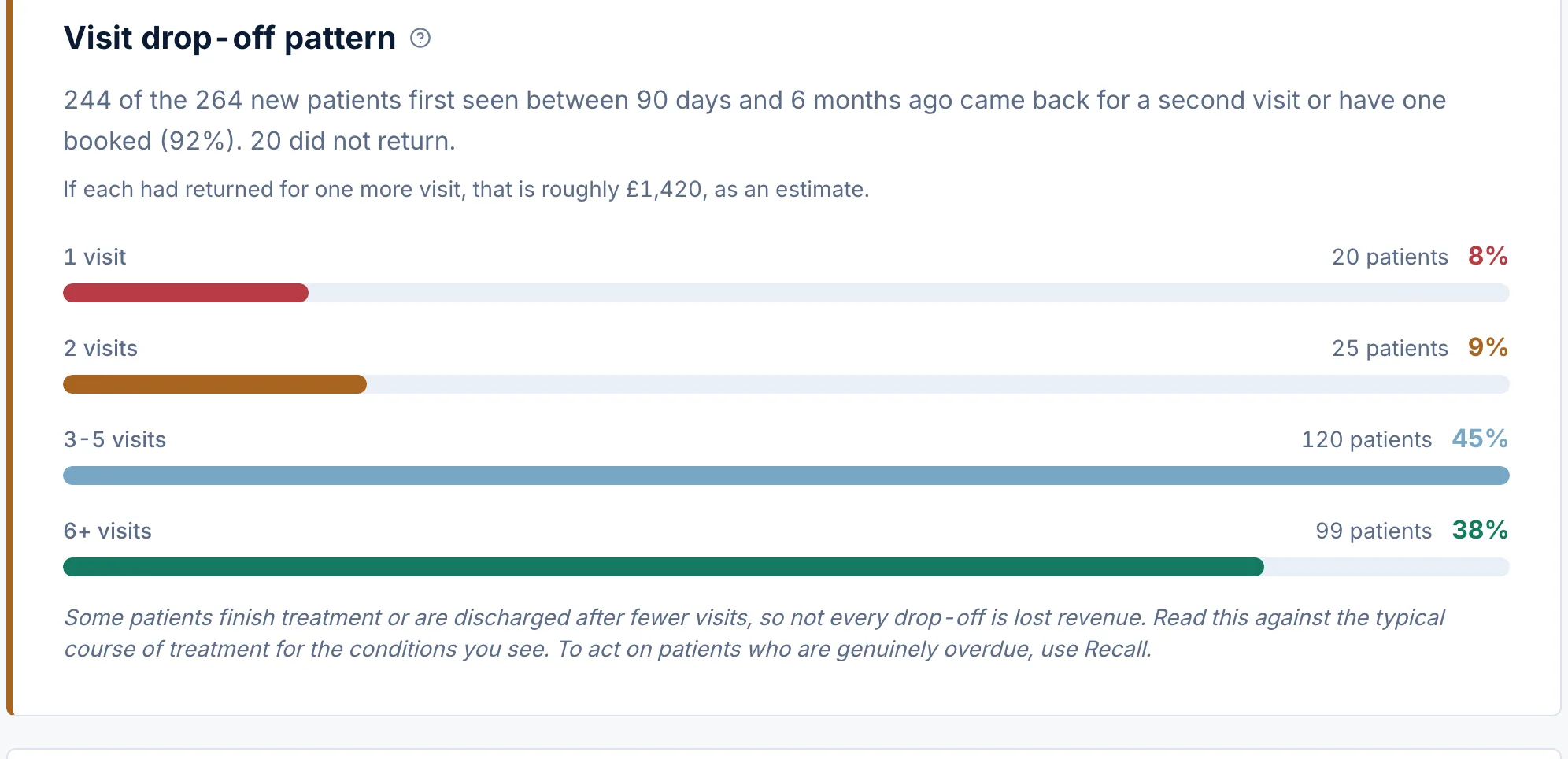Select the brown 2 visits progress bar

point(215,384)
